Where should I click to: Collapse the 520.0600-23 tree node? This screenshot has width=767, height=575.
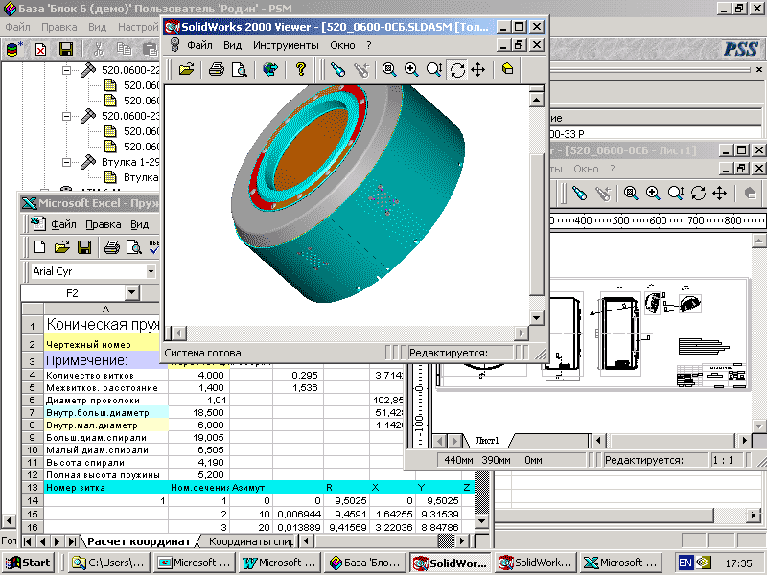pyautogui.click(x=66, y=116)
